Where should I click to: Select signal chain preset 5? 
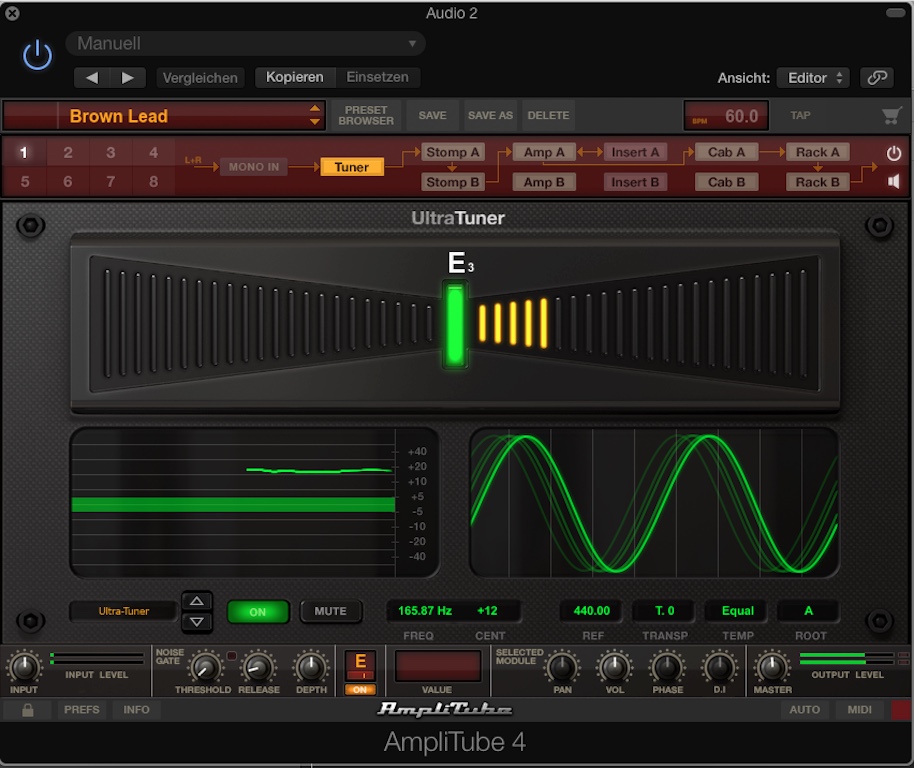pos(24,182)
